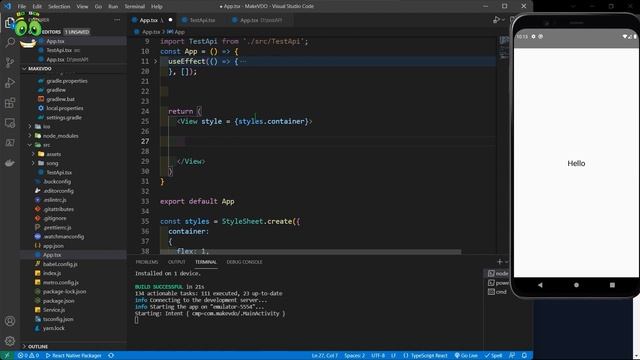Expand the node_modules folder
Screen dimensions: 640x360
(30, 136)
